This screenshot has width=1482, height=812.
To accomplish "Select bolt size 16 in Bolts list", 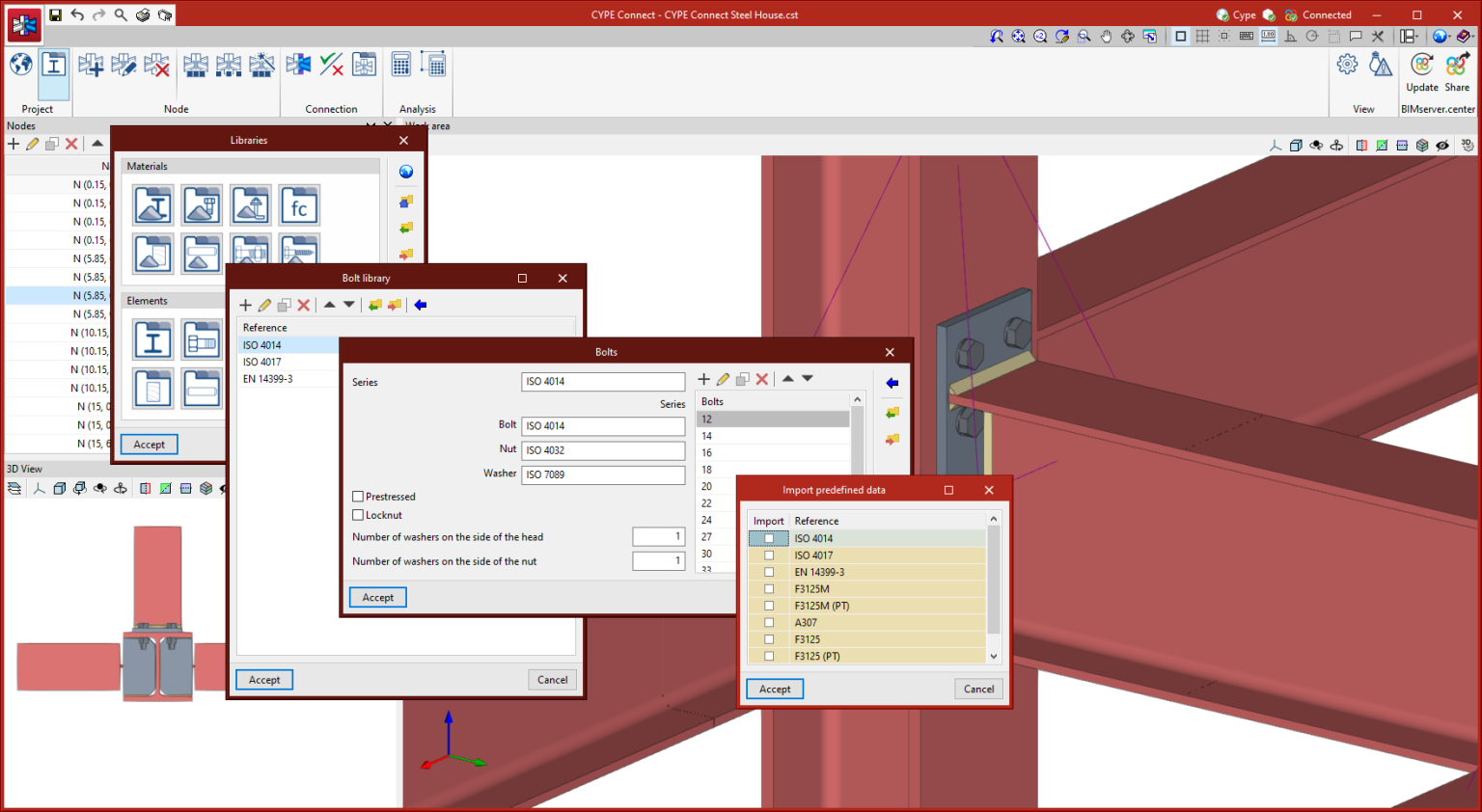I will 773,452.
